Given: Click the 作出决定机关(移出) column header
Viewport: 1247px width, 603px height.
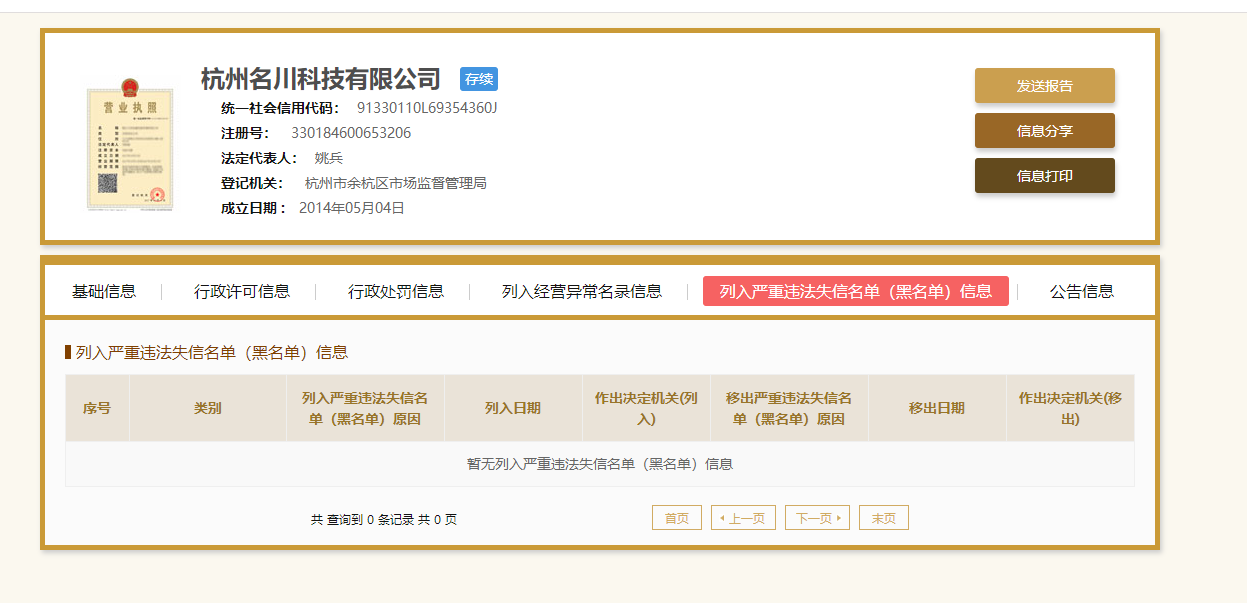Looking at the screenshot, I should click(x=1070, y=408).
